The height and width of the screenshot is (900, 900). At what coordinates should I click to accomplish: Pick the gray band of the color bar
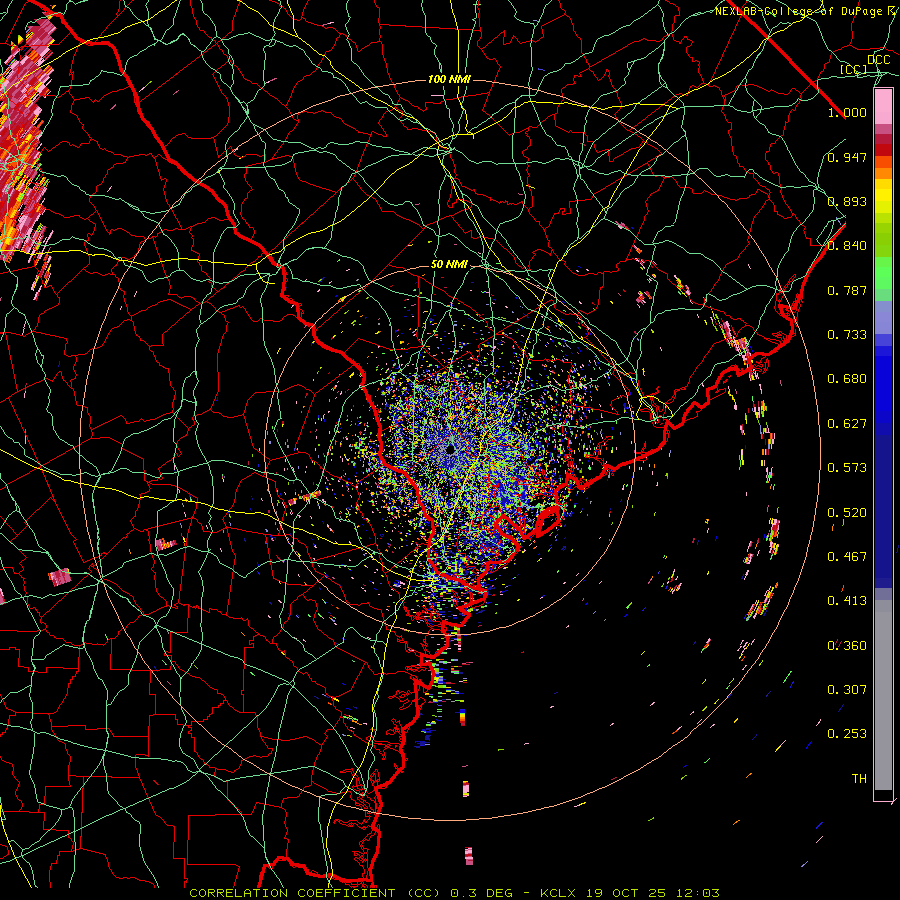(883, 695)
